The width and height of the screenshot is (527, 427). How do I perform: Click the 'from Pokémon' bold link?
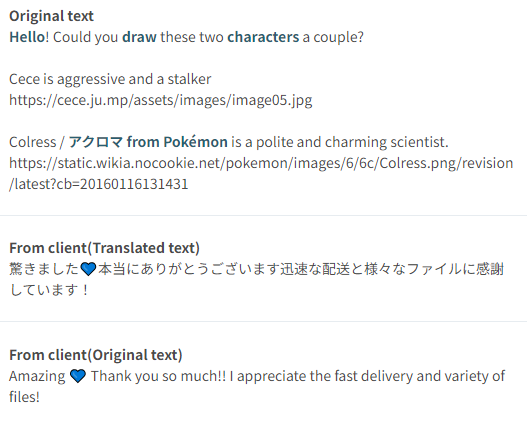[x=177, y=142]
